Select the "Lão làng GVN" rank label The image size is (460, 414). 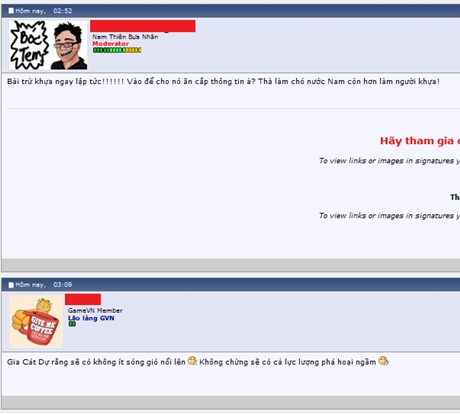91,318
